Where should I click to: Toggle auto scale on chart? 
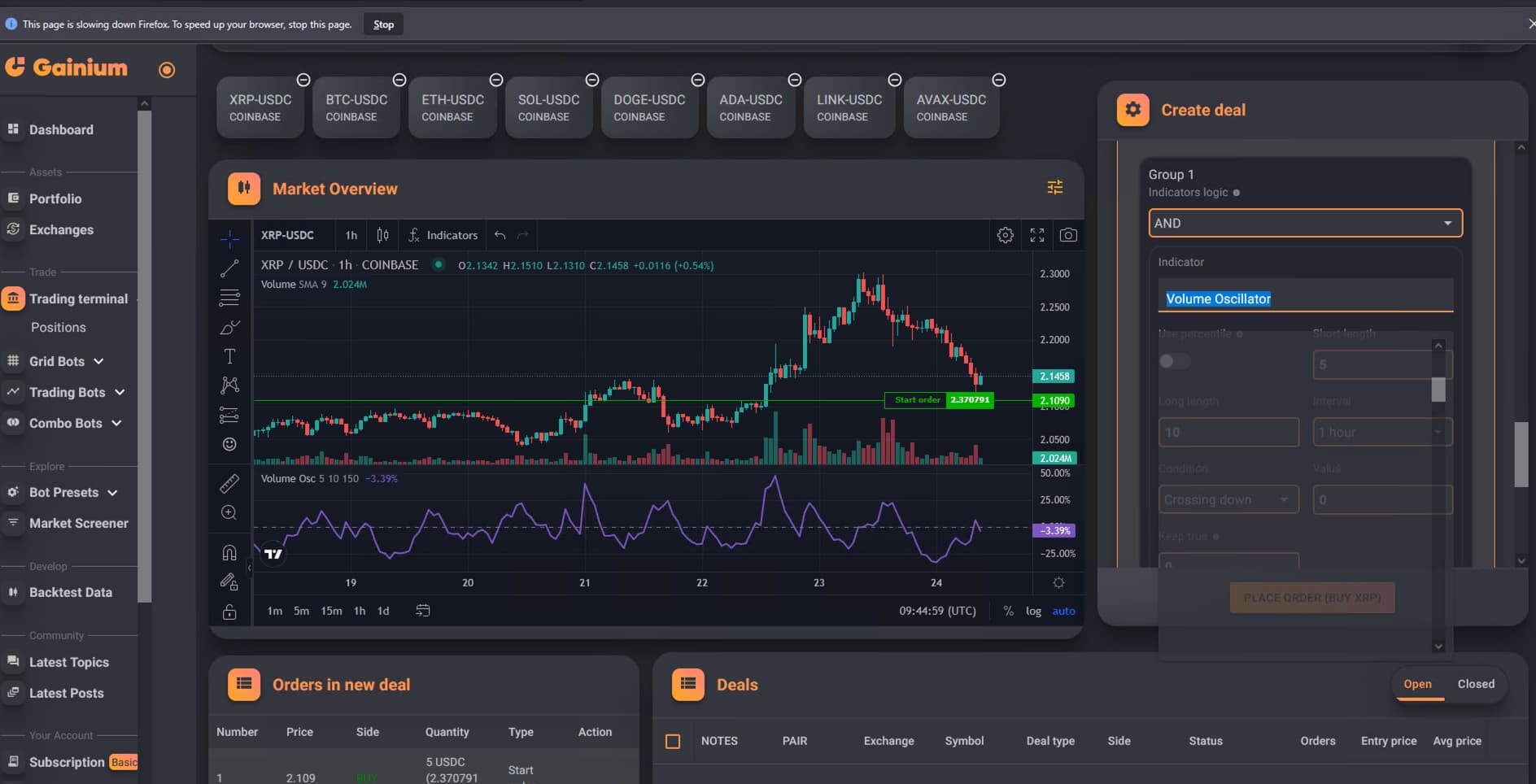click(1063, 611)
